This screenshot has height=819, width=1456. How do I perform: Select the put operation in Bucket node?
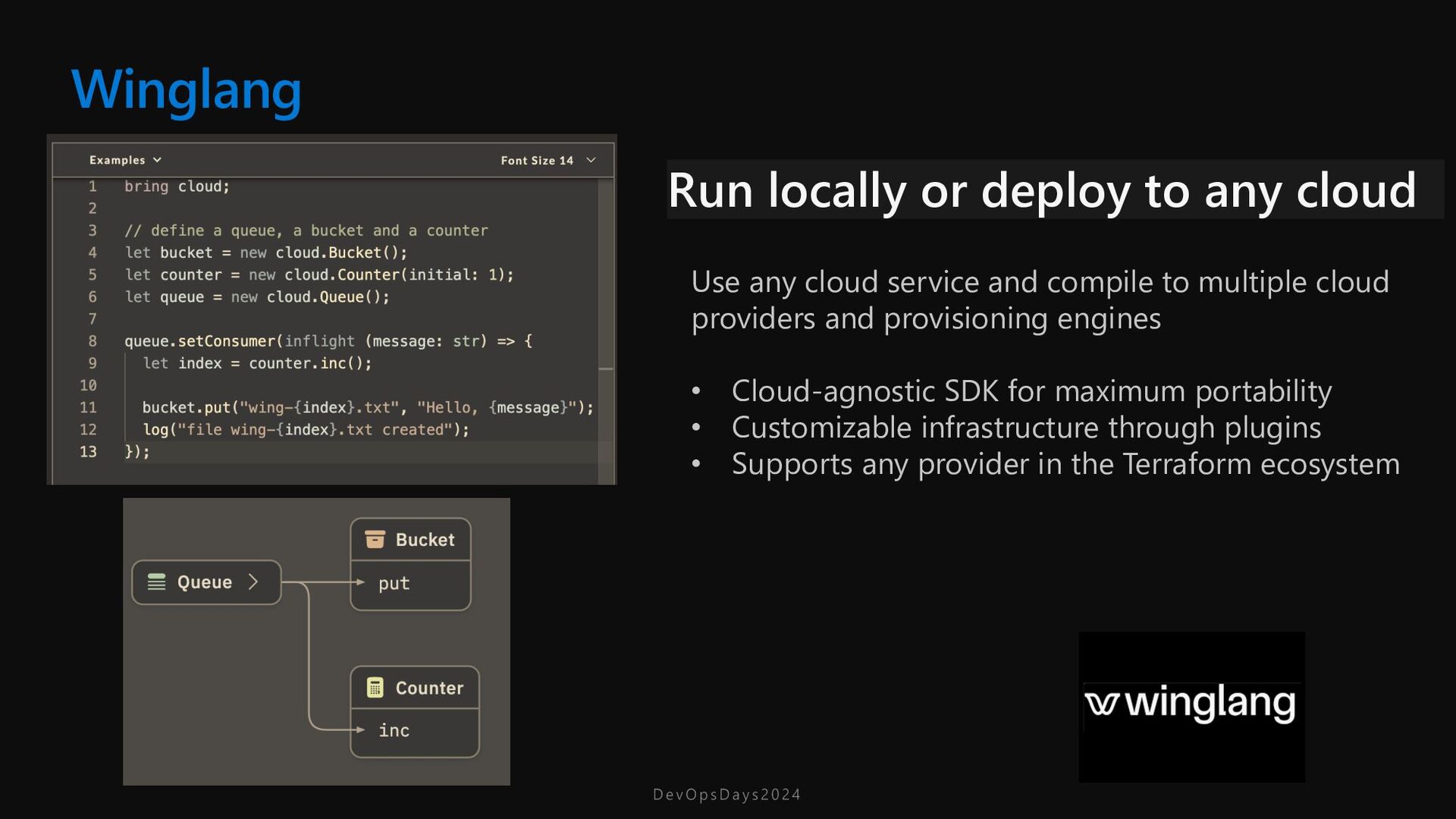(394, 583)
